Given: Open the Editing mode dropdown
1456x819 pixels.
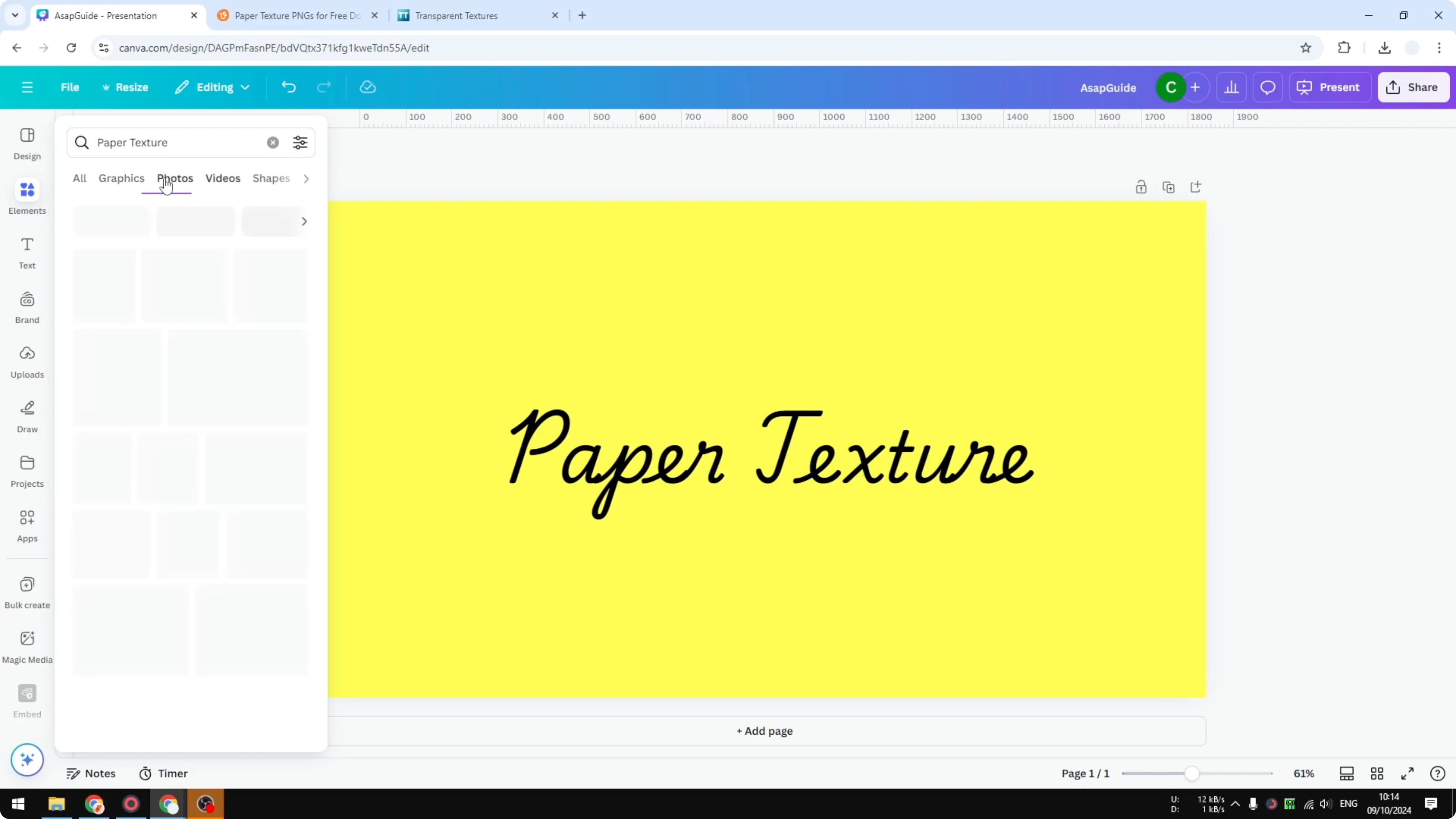Looking at the screenshot, I should tap(212, 87).
